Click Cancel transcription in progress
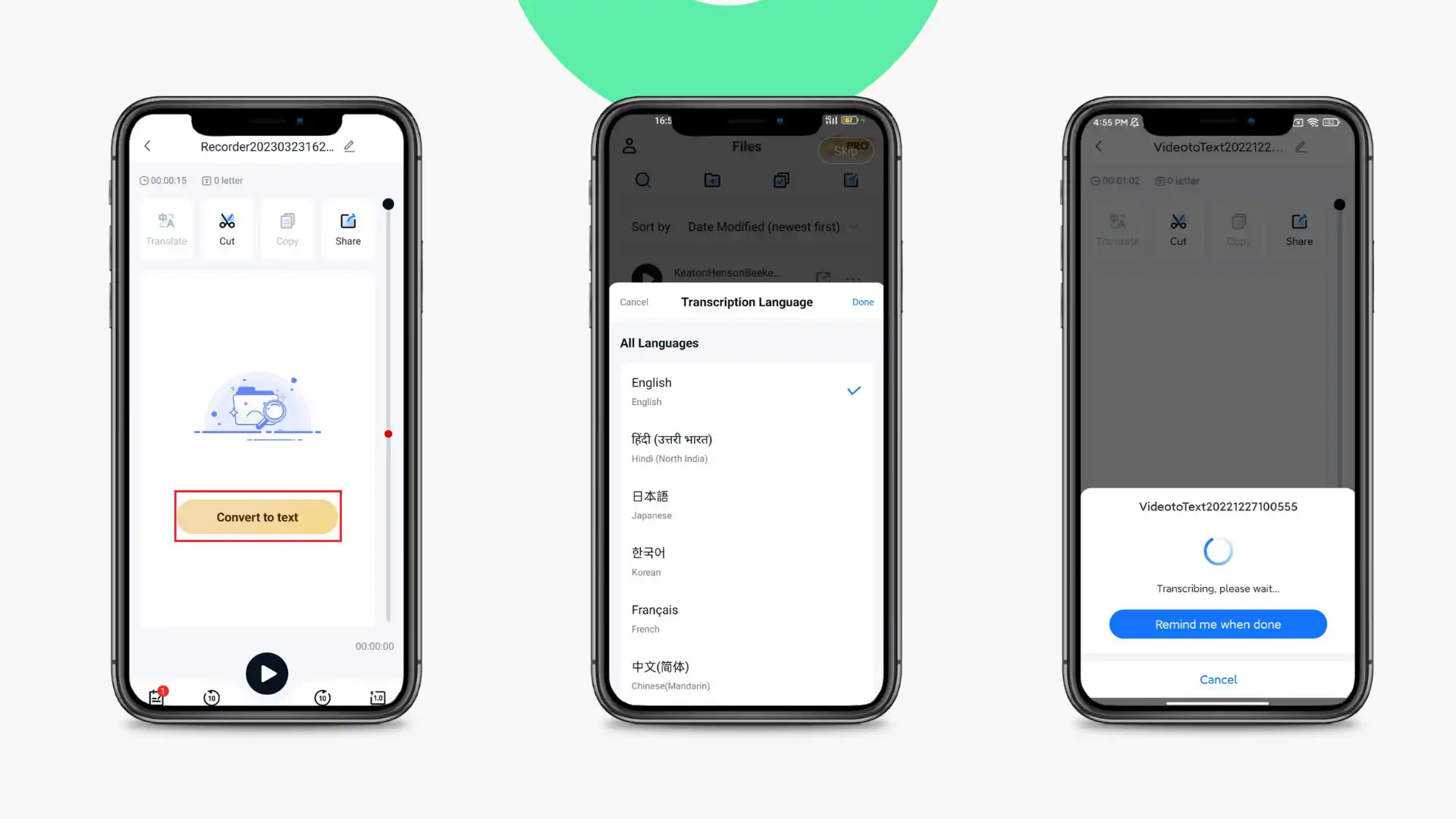The width and height of the screenshot is (1456, 819). coord(1218,679)
